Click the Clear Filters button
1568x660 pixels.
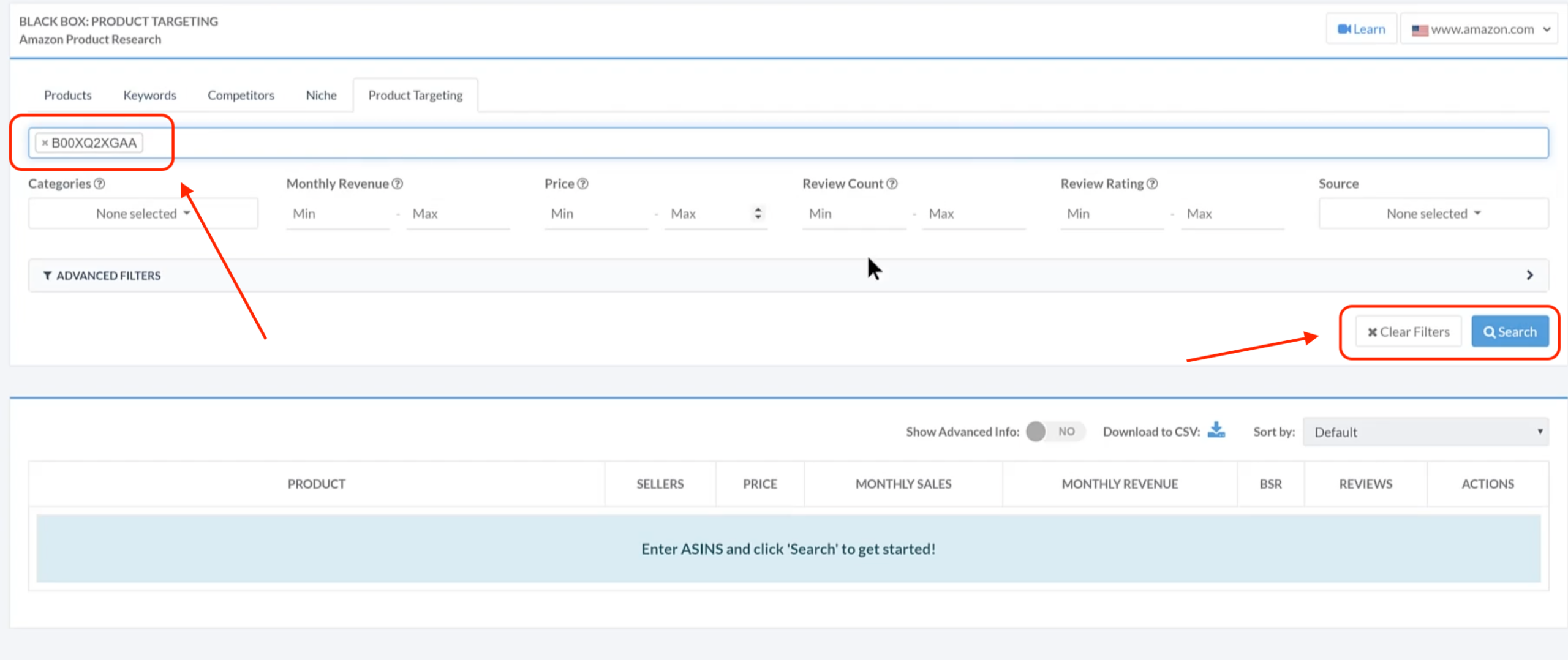[1408, 332]
